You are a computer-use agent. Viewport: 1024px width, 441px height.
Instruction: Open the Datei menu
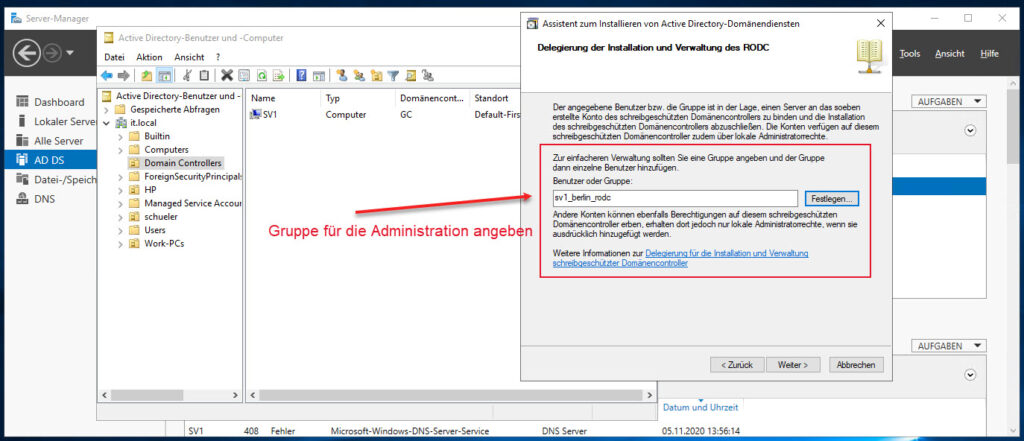point(114,57)
